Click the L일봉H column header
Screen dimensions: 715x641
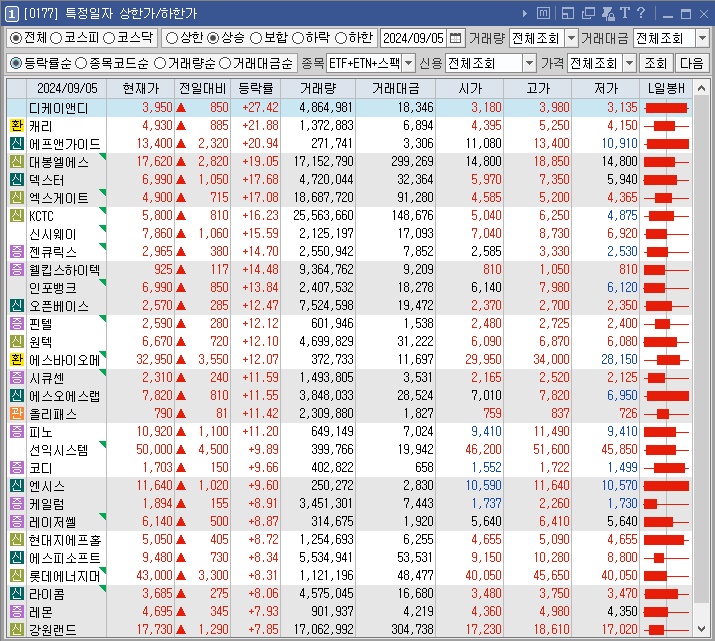click(x=666, y=88)
